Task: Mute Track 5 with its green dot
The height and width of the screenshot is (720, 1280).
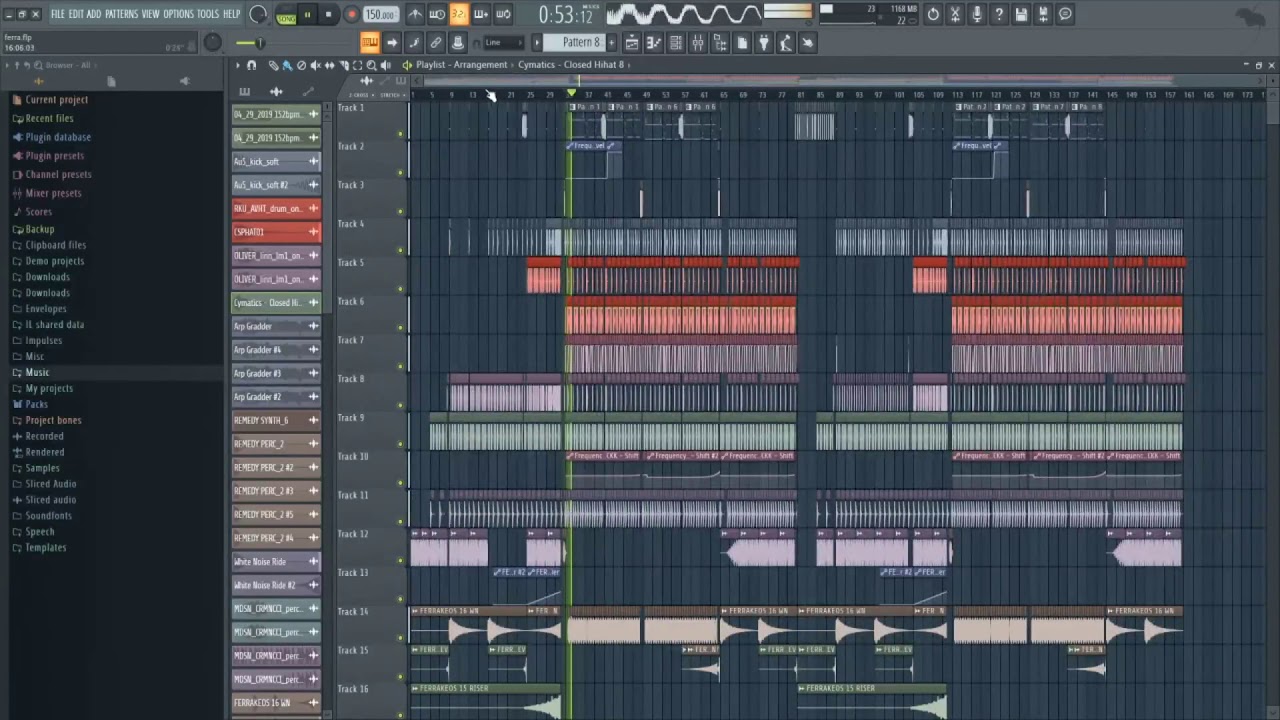Action: [401, 289]
